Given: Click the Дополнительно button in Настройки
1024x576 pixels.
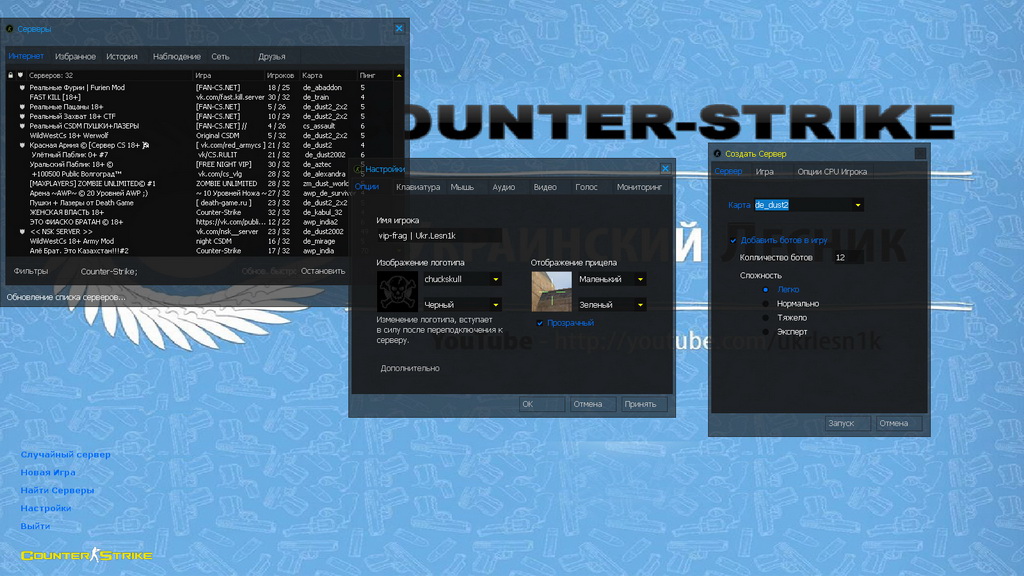Looking at the screenshot, I should point(410,368).
